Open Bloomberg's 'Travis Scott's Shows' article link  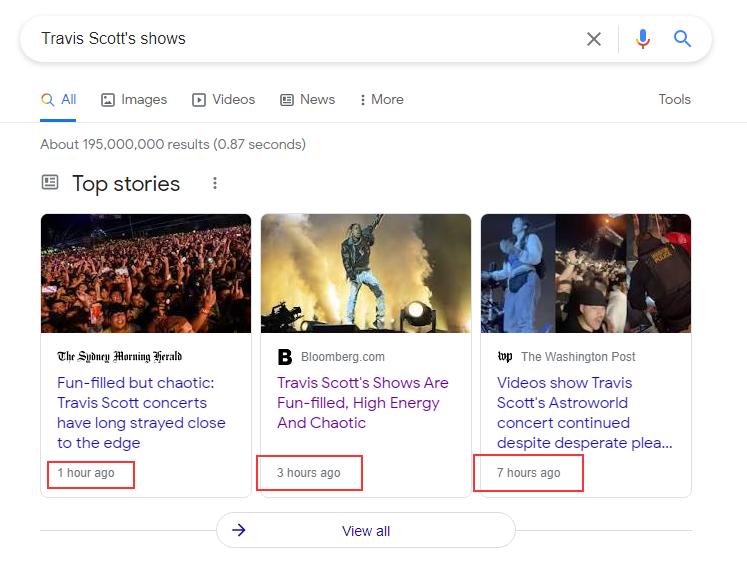[362, 402]
